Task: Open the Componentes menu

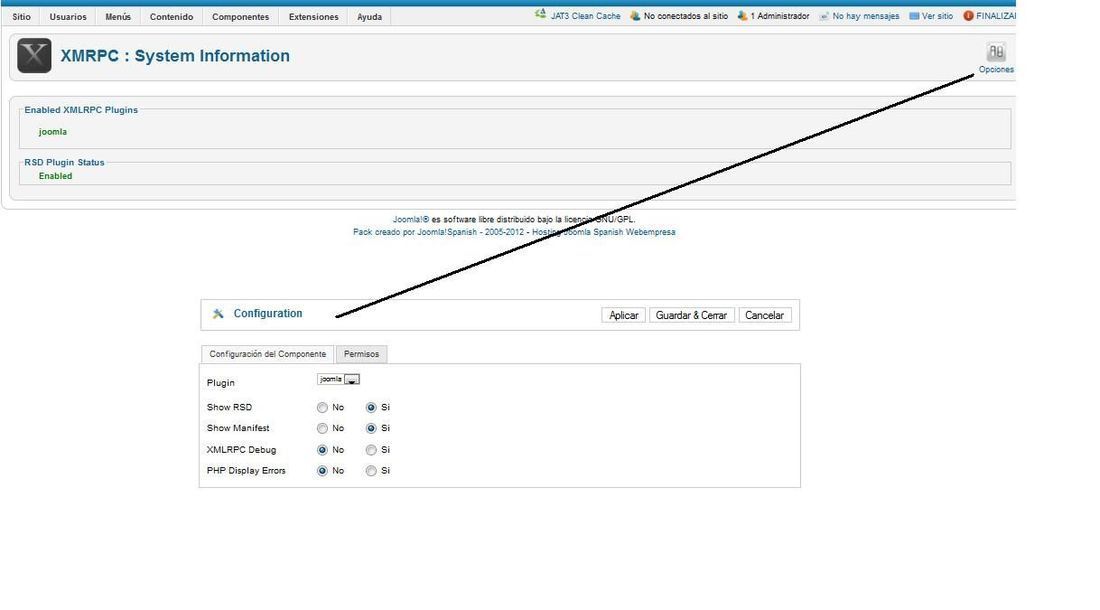Action: click(x=241, y=17)
